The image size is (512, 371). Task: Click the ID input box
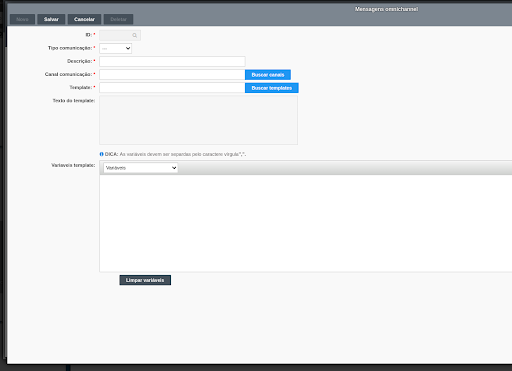pos(120,35)
